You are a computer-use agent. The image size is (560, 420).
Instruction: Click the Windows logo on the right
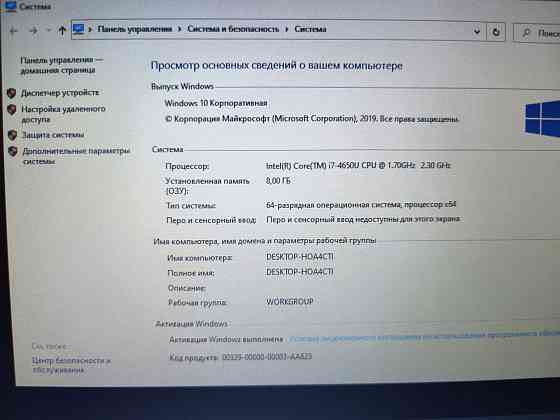[x=542, y=120]
